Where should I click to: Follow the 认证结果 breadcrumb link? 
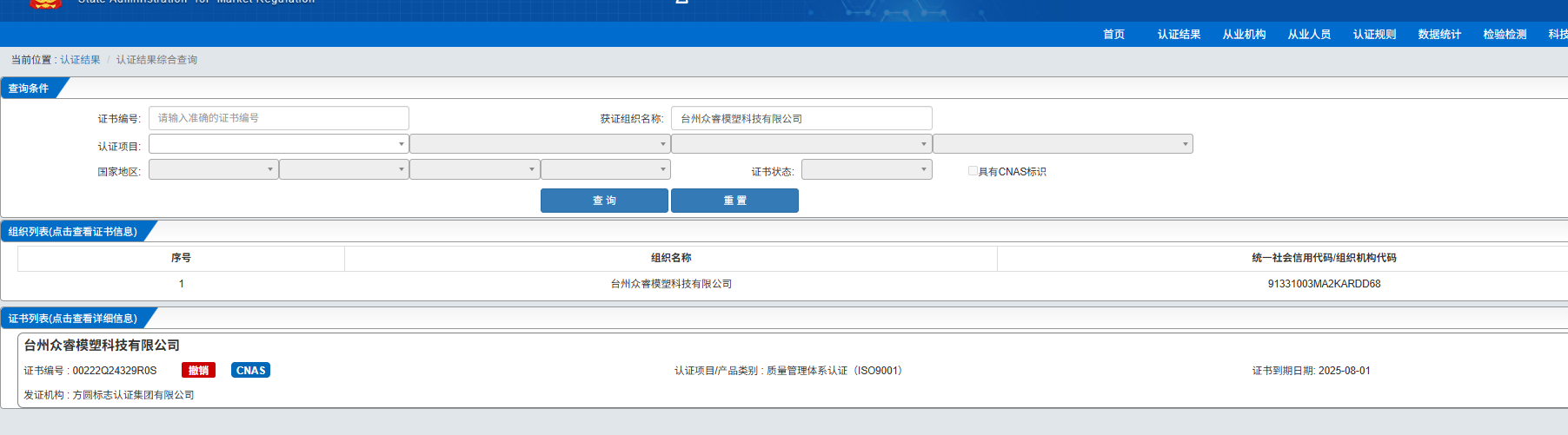click(x=80, y=60)
